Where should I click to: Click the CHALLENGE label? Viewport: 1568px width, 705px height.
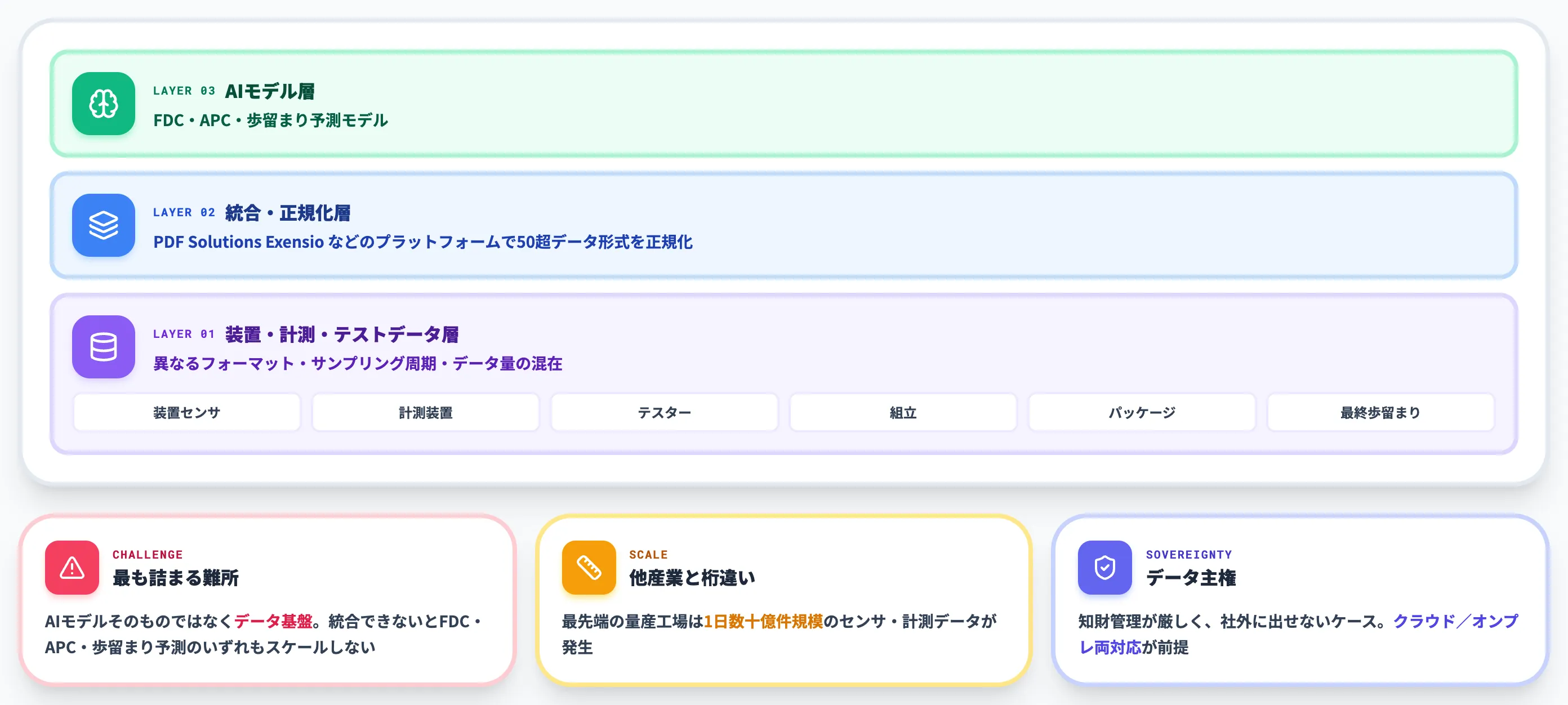pos(148,555)
